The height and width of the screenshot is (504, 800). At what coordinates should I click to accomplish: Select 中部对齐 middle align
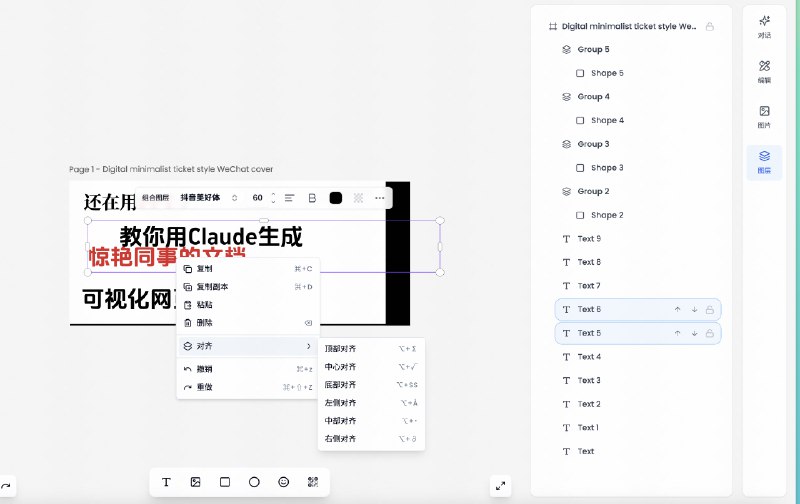tap(371, 421)
